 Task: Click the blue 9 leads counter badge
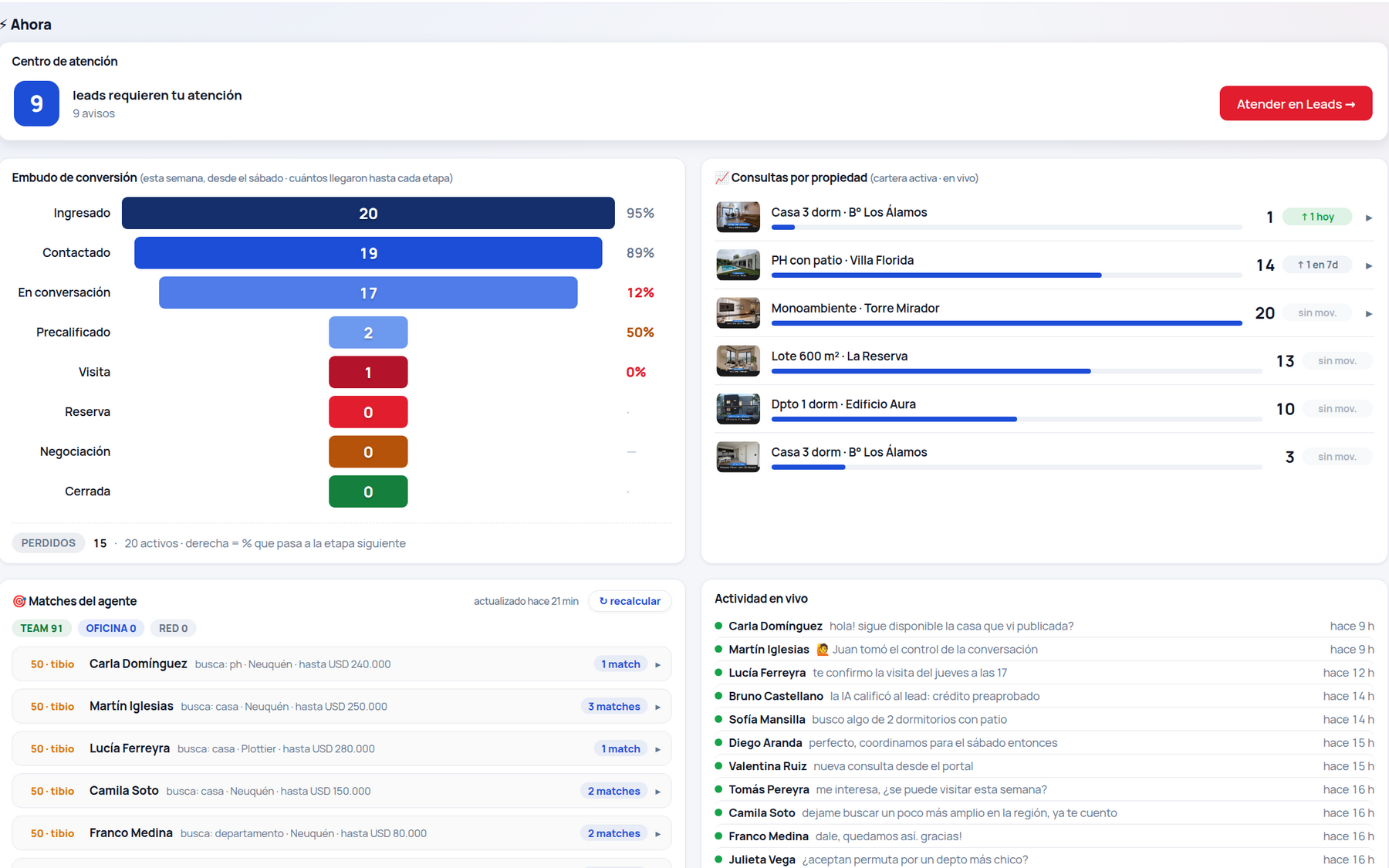tap(36, 103)
